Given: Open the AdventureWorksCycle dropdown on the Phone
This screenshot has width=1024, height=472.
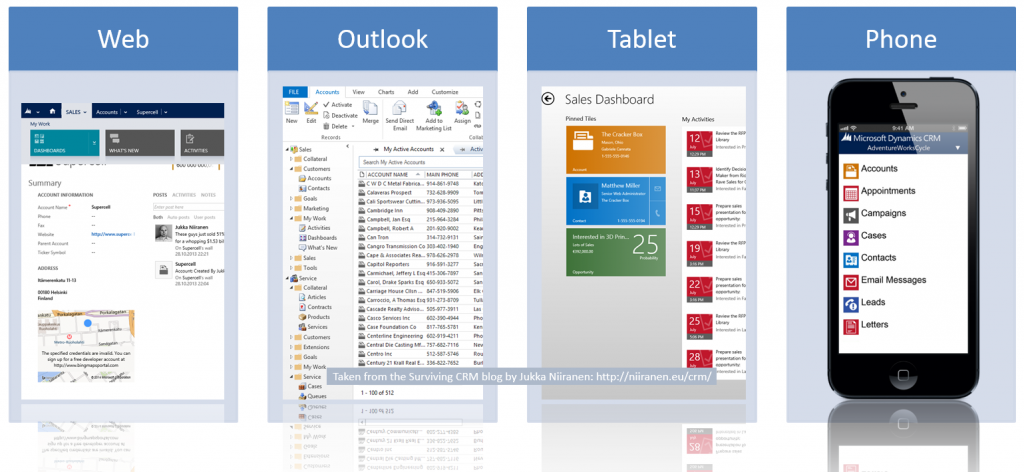Looking at the screenshot, I should coord(958,148).
